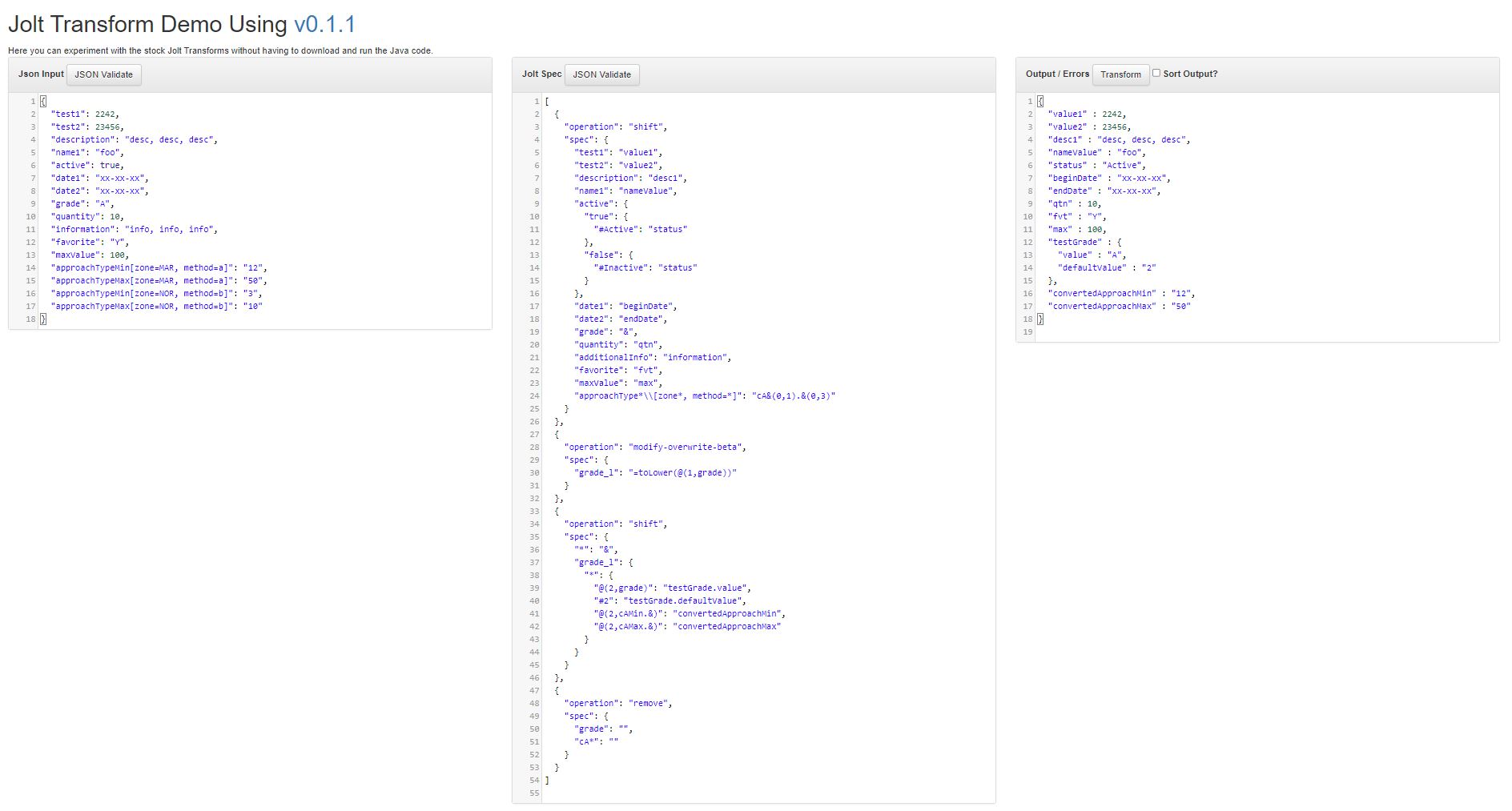1512x811 pixels.
Task: Click the Output / Errors panel label
Action: (x=1057, y=74)
